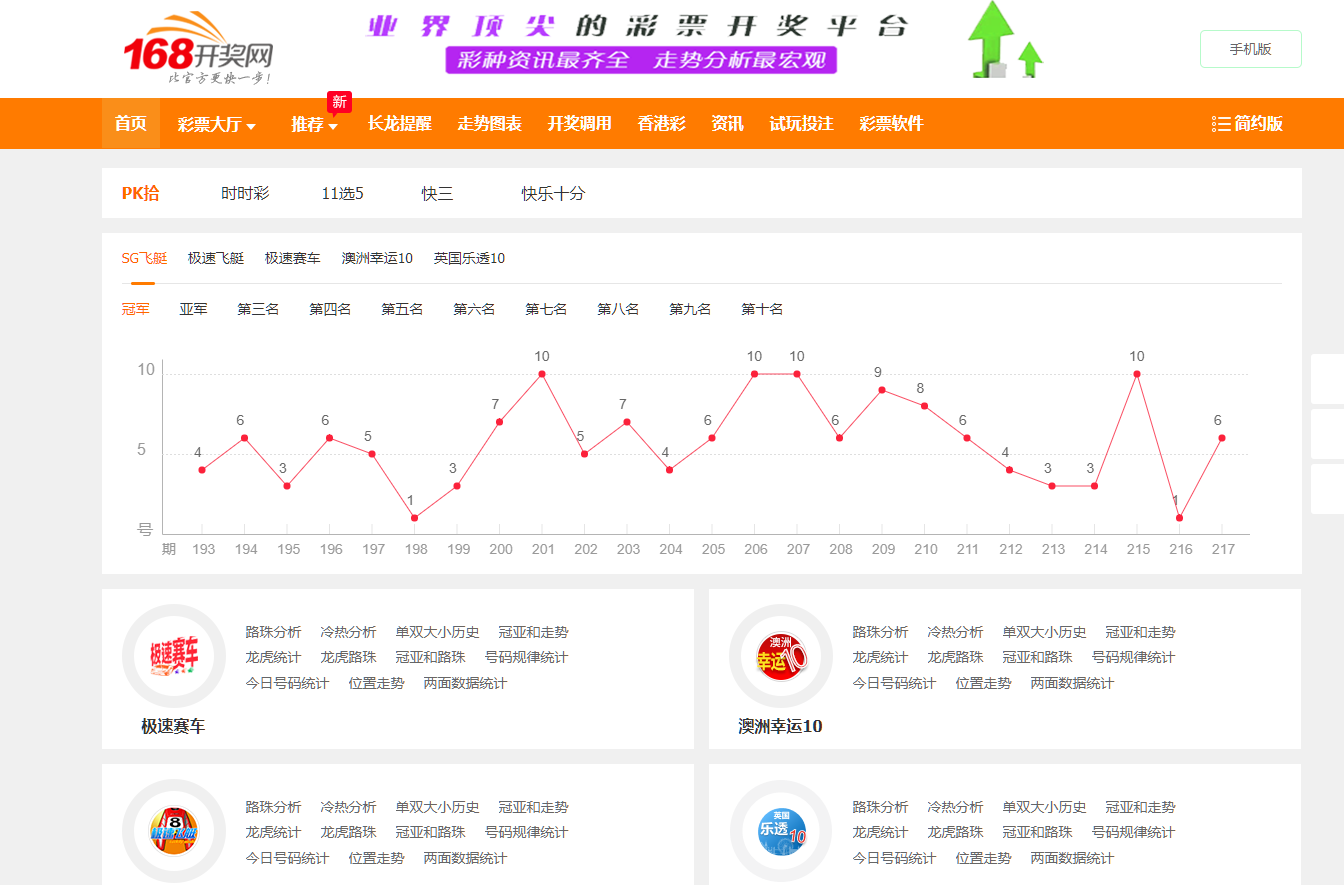Click the 新 badge on 推荐
Viewport: 1344px width, 885px height.
click(x=337, y=102)
